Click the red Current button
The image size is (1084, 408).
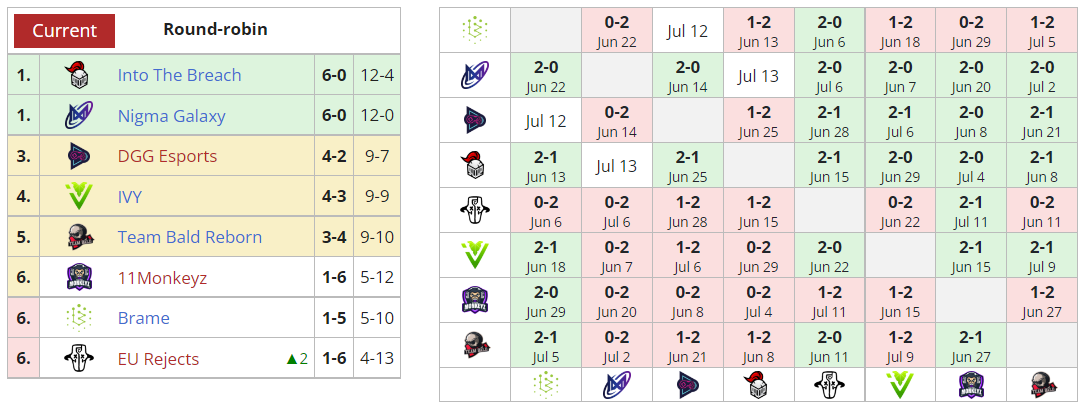pyautogui.click(x=64, y=30)
